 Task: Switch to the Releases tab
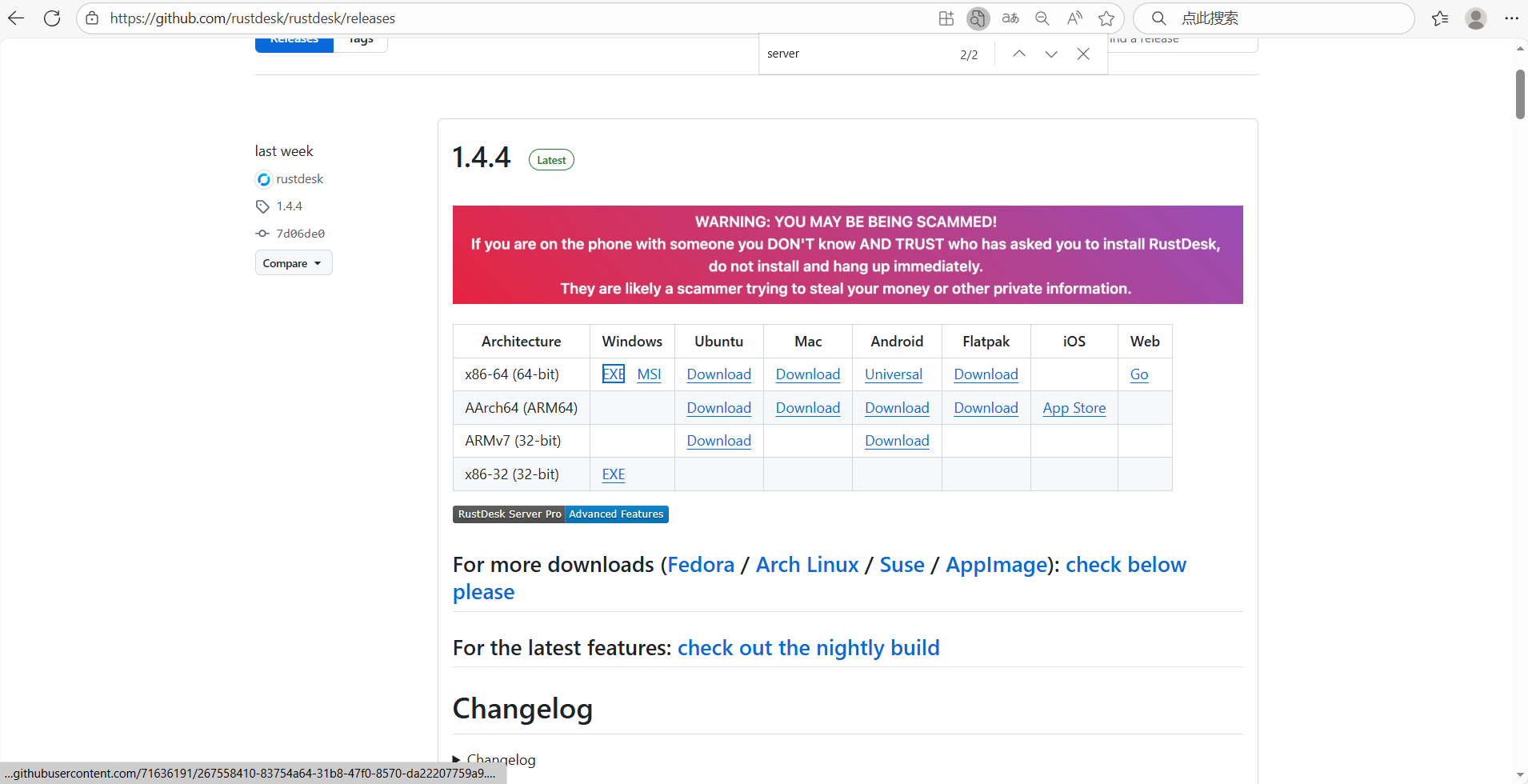click(x=294, y=42)
